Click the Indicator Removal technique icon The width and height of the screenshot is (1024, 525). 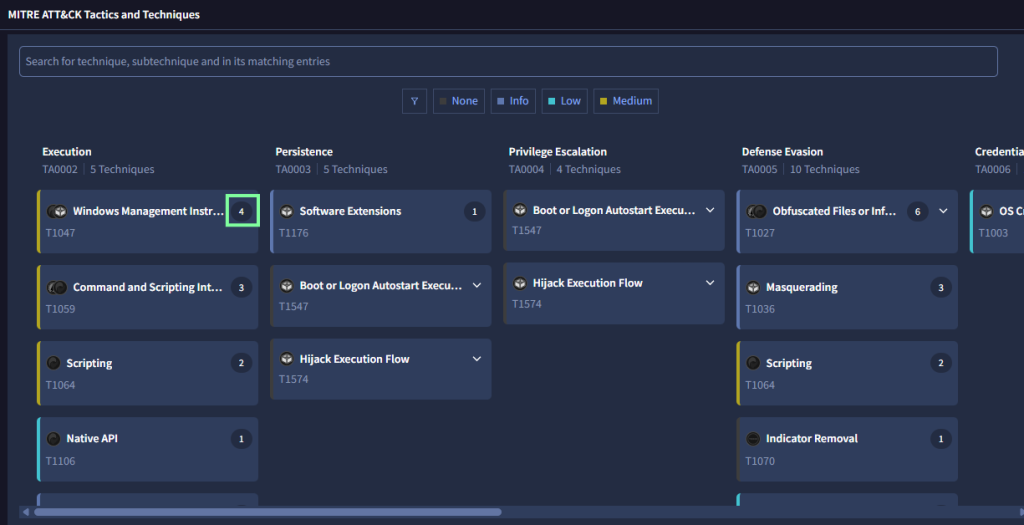(x=753, y=439)
